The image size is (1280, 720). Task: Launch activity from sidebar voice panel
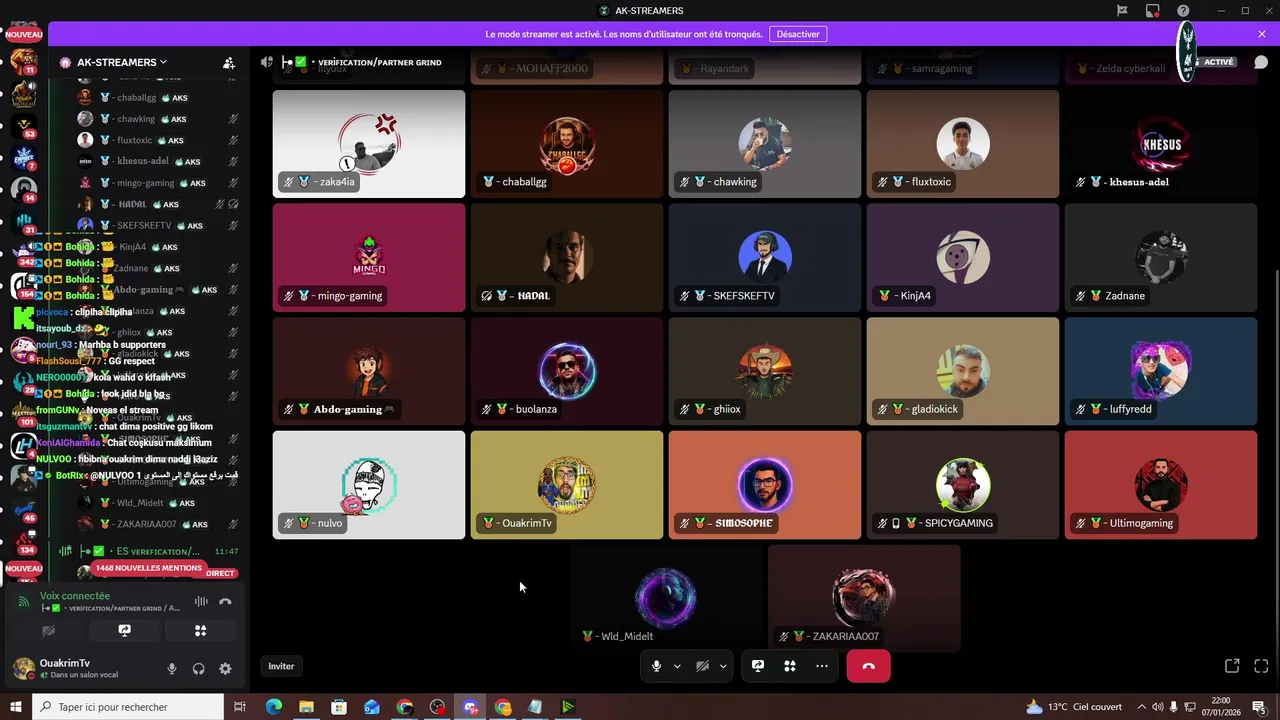200,631
